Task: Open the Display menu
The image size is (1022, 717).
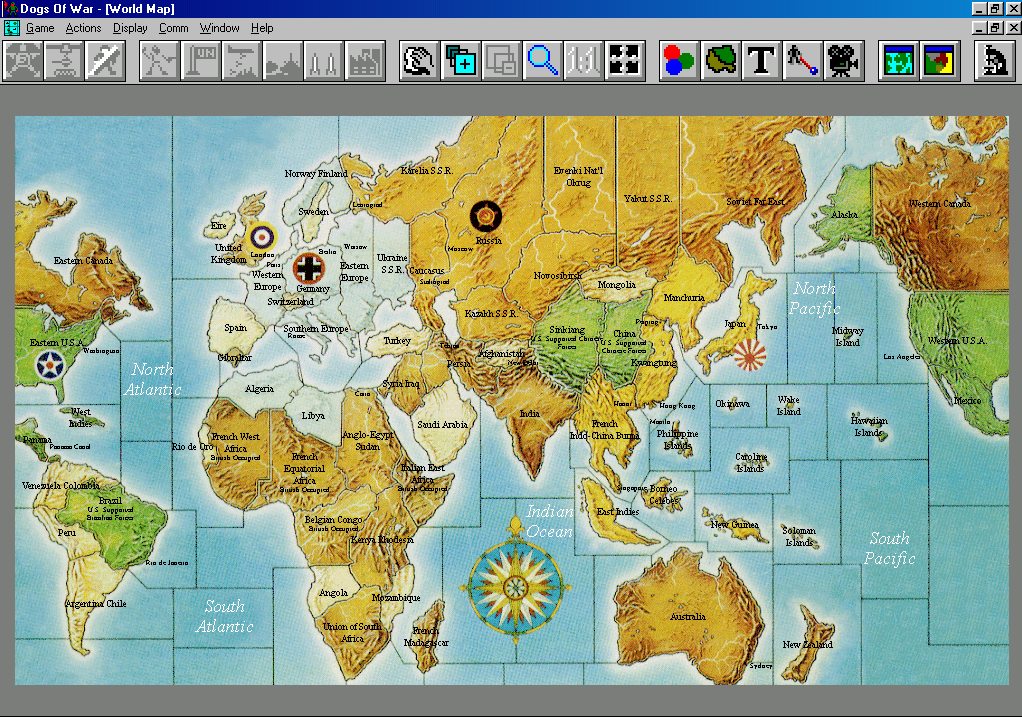Action: pyautogui.click(x=130, y=28)
